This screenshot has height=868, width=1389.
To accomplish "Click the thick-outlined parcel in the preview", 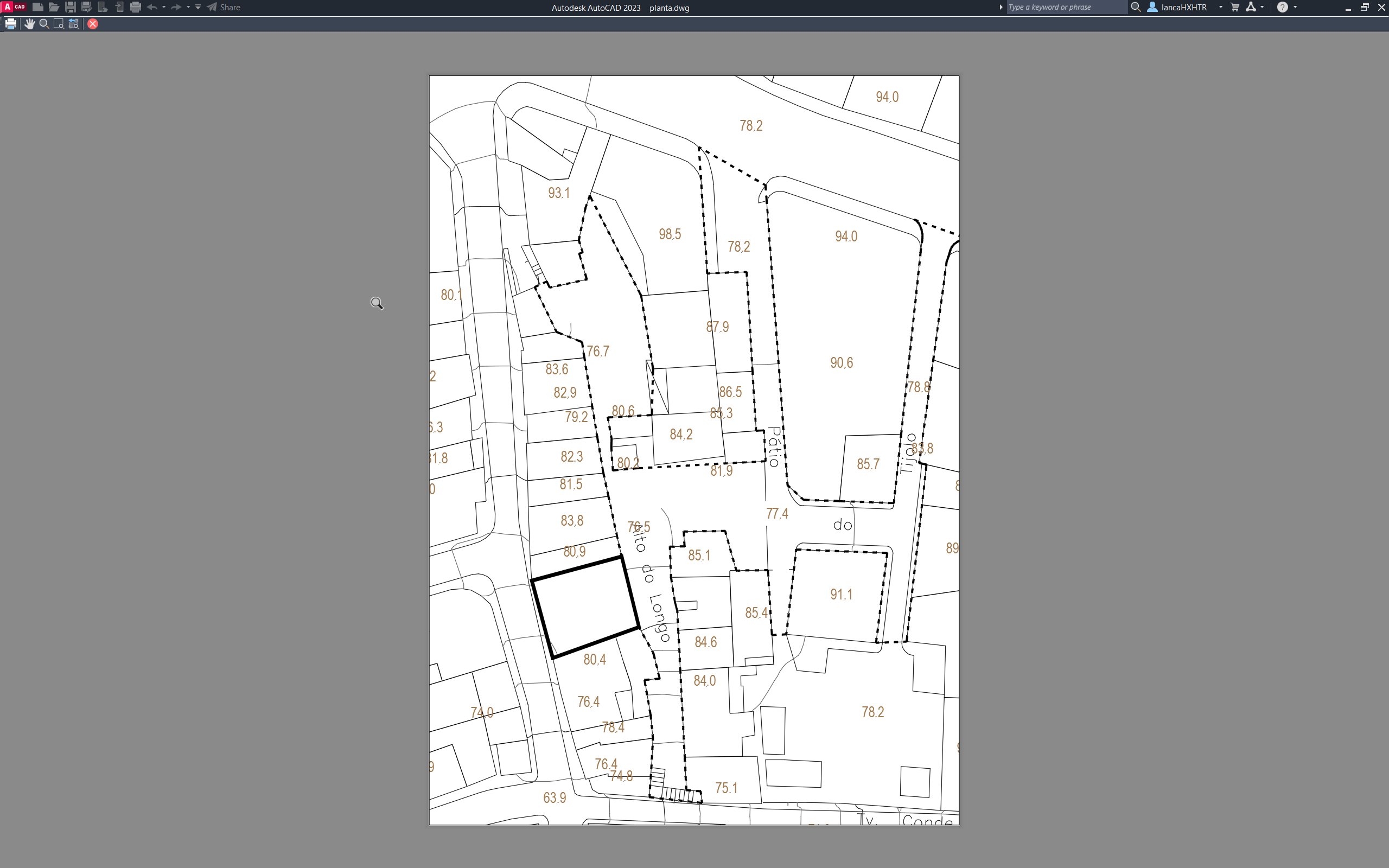I will coord(585,608).
